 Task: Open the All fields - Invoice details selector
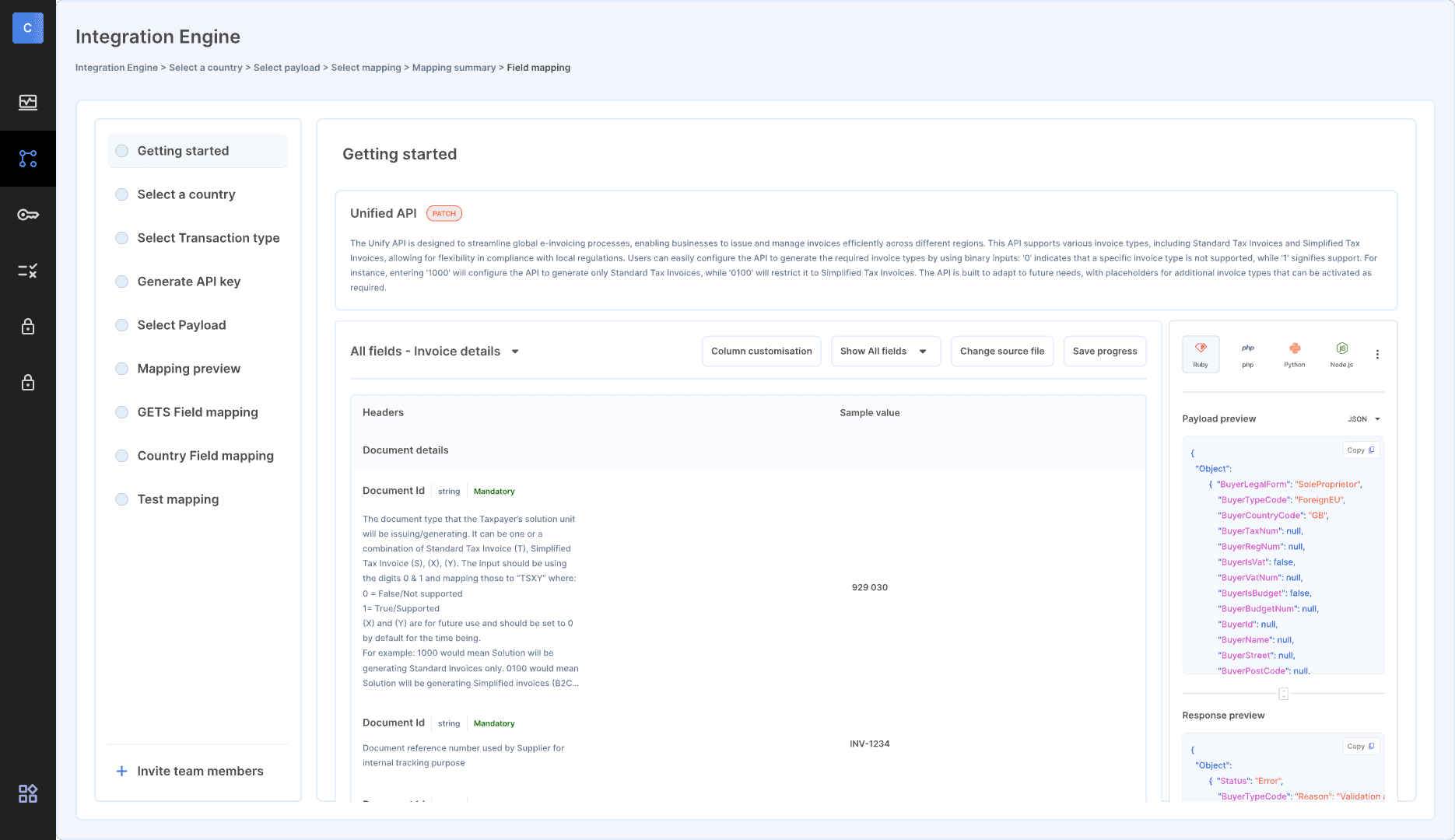point(434,351)
